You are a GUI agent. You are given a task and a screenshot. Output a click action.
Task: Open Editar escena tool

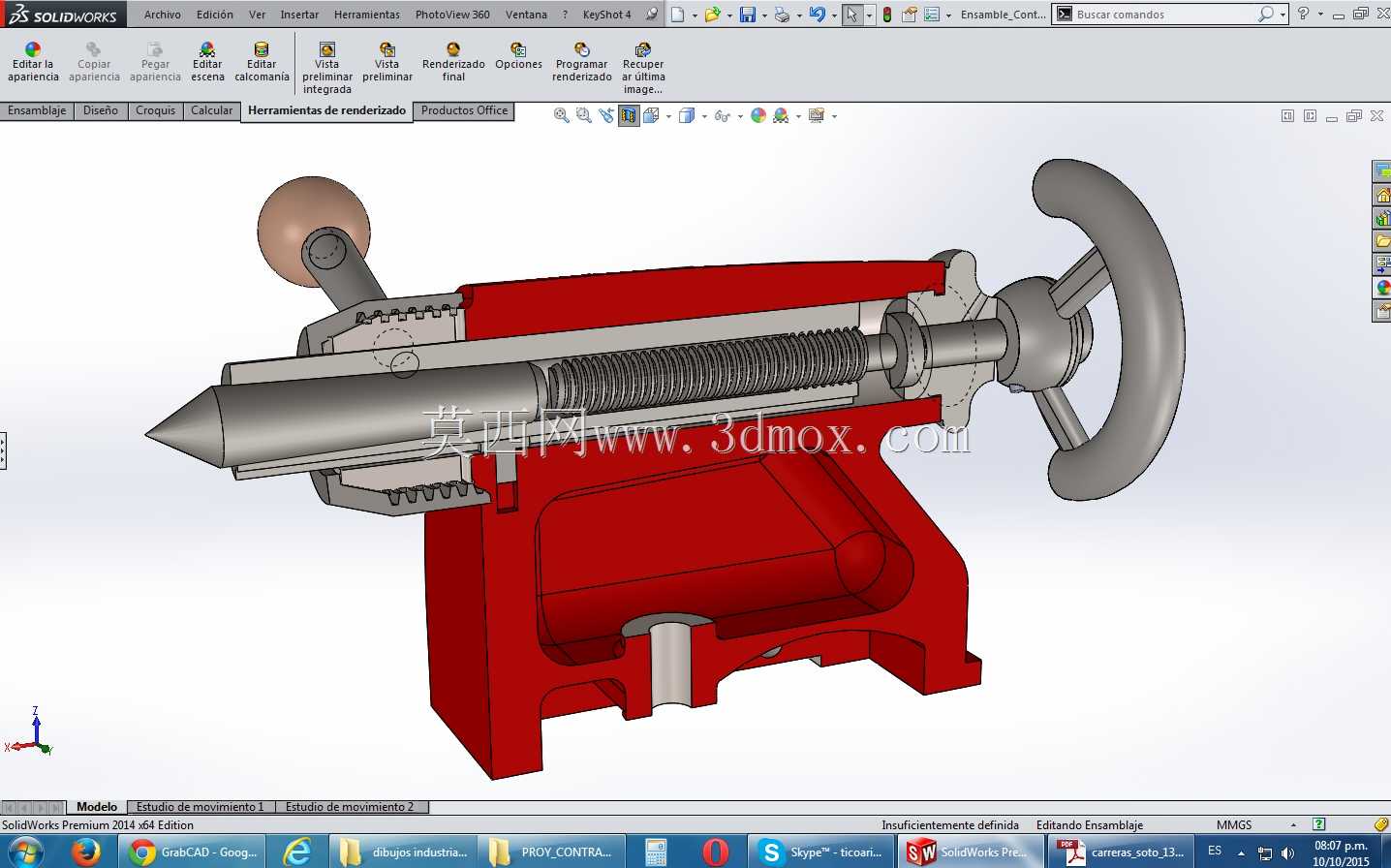(x=207, y=62)
